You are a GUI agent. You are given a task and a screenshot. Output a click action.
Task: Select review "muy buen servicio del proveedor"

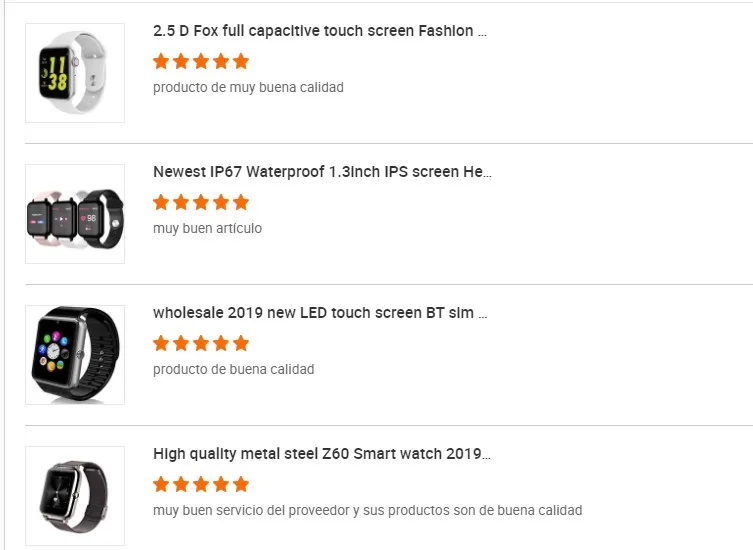367,510
